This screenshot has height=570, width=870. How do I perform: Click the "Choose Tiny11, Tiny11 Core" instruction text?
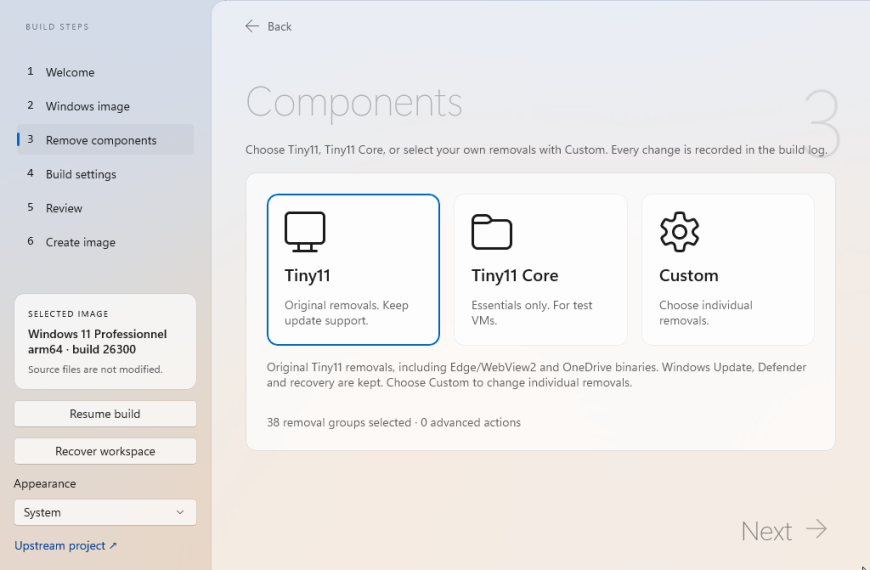pyautogui.click(x=536, y=150)
